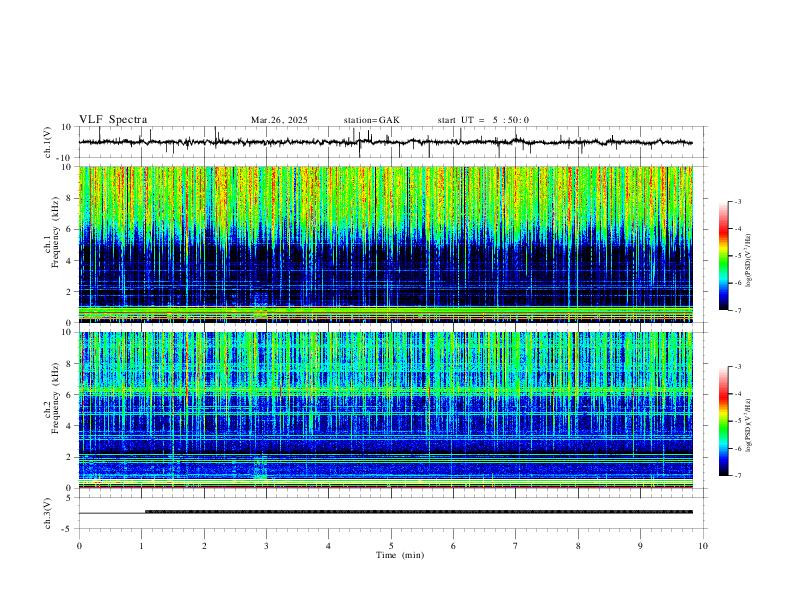Click the "-5" tick on ch.2 color bar

pyautogui.click(x=737, y=421)
